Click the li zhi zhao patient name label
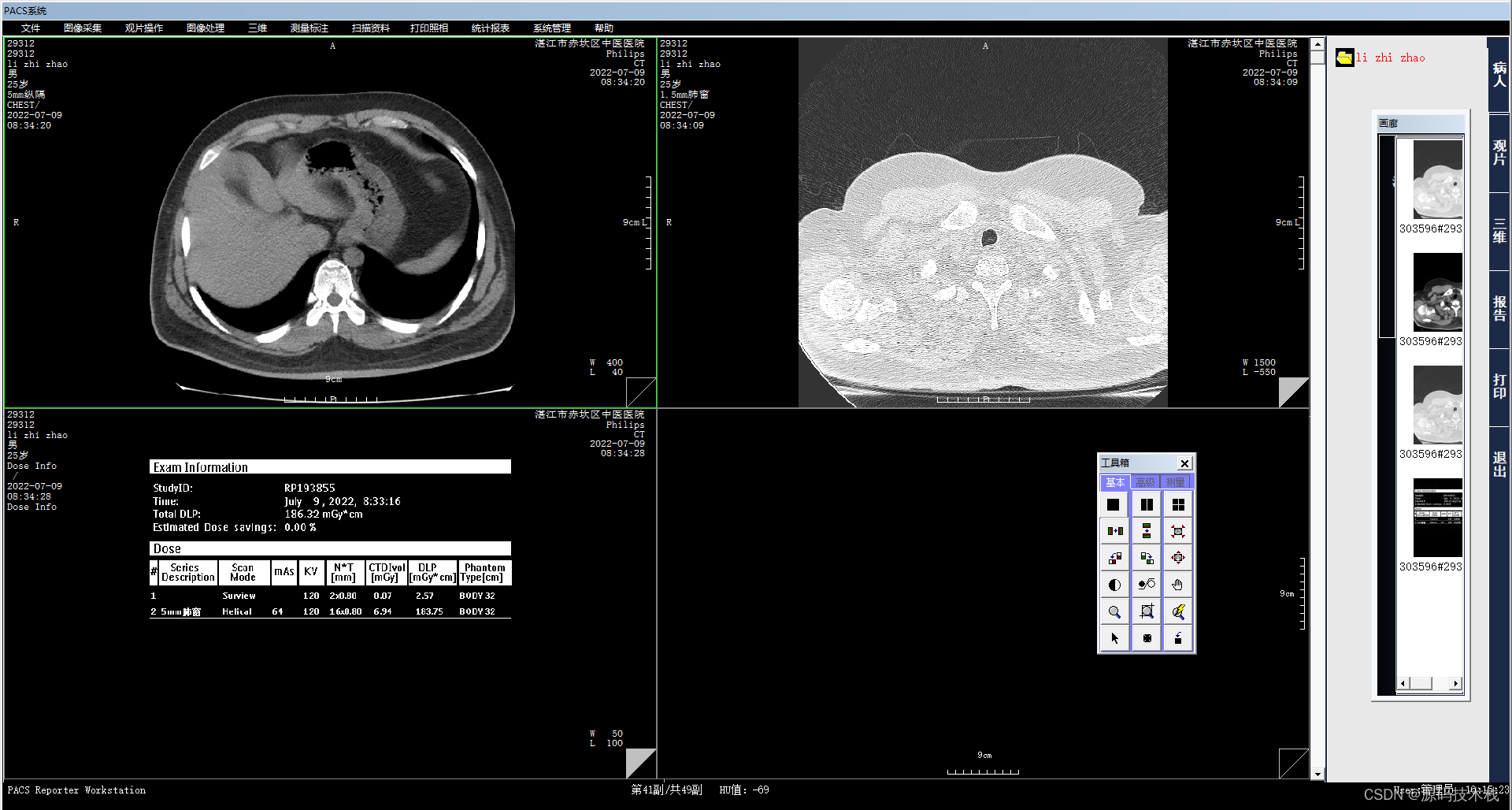This screenshot has height=810, width=1512. click(1391, 58)
